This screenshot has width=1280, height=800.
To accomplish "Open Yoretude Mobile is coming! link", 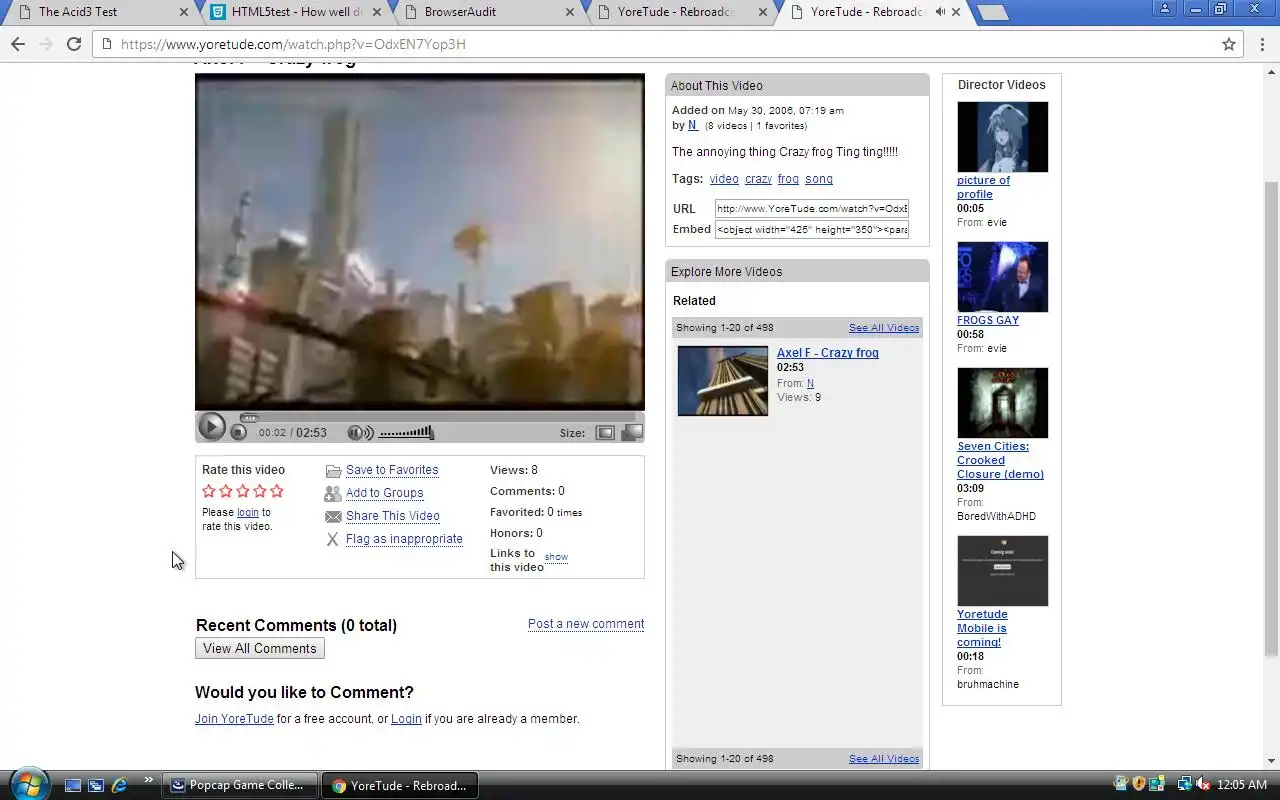I will (x=982, y=628).
